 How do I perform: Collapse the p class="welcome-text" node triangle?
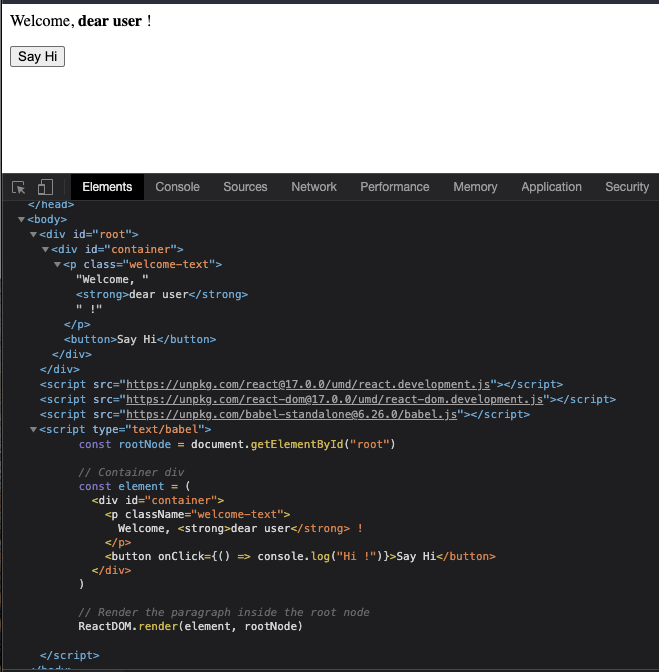57,264
